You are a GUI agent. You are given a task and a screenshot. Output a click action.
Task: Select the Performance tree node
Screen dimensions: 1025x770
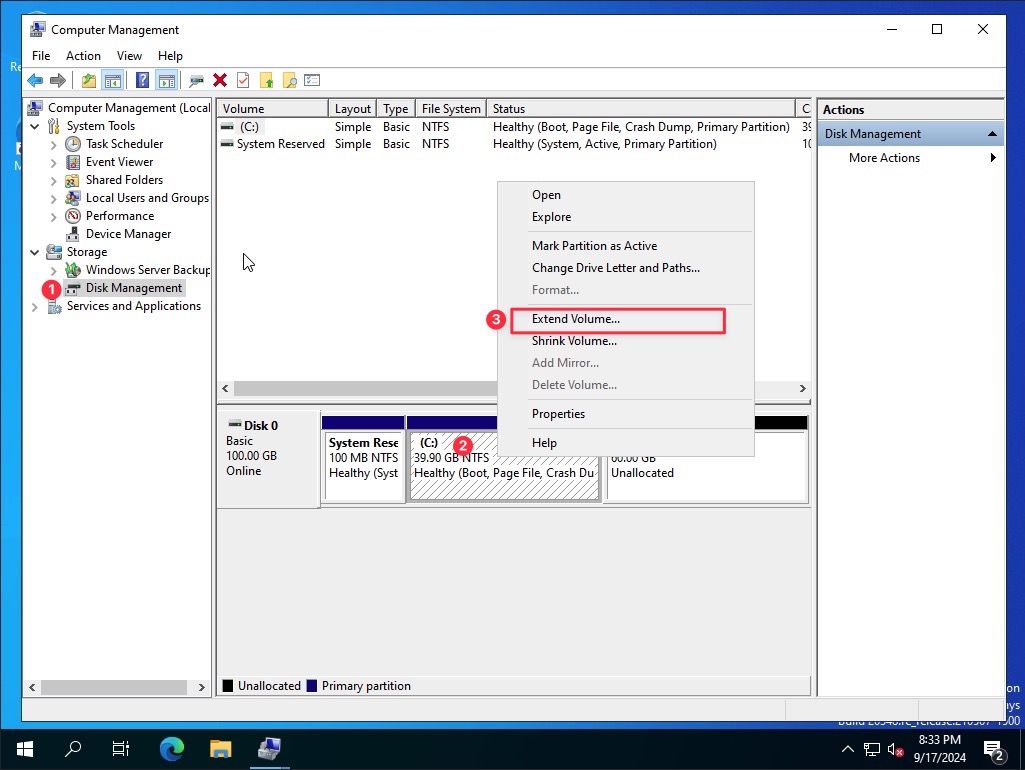pyautogui.click(x=120, y=216)
